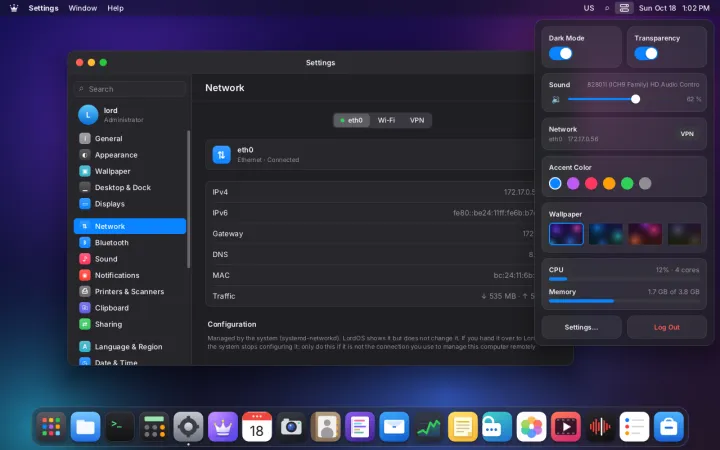Switch to the eth0 tab
Viewport: 720px width, 450px height.
coord(352,120)
